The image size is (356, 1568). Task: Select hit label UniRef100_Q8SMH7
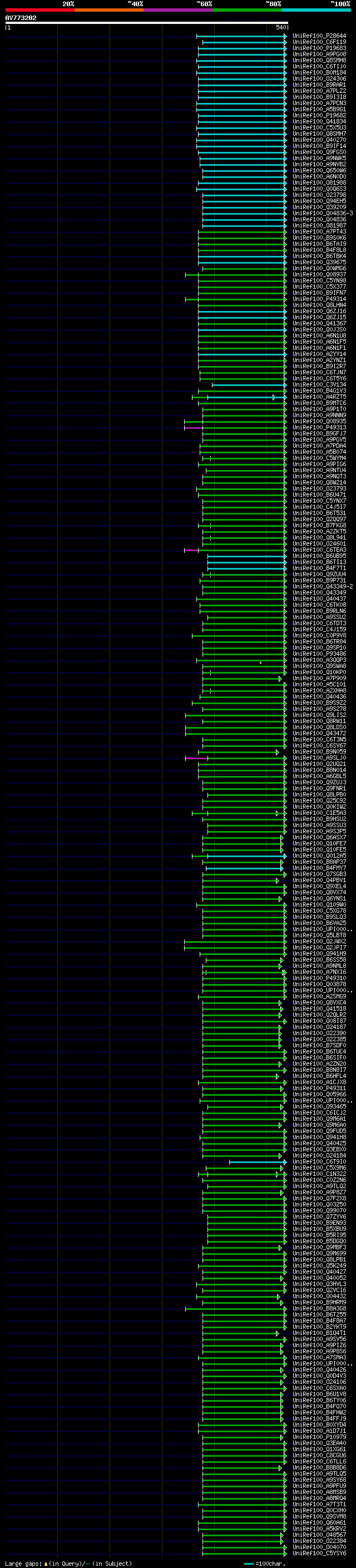point(319,133)
